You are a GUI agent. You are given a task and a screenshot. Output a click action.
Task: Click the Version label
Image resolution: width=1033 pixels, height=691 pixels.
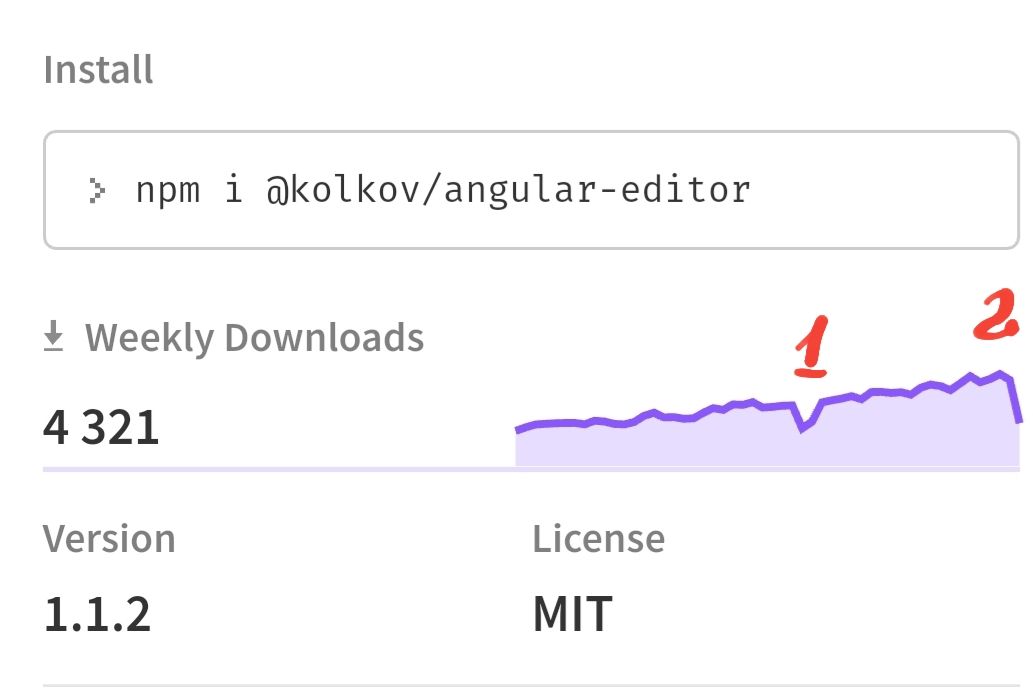pyautogui.click(x=109, y=539)
